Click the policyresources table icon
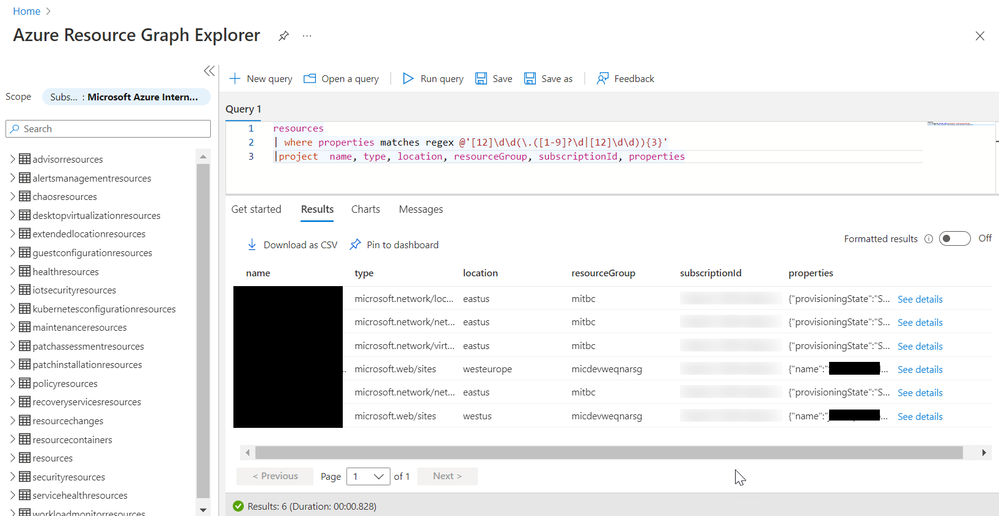 [x=25, y=383]
